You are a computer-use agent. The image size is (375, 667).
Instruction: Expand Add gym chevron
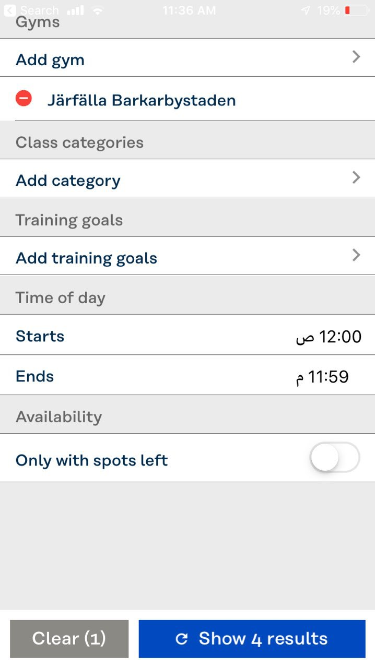356,57
